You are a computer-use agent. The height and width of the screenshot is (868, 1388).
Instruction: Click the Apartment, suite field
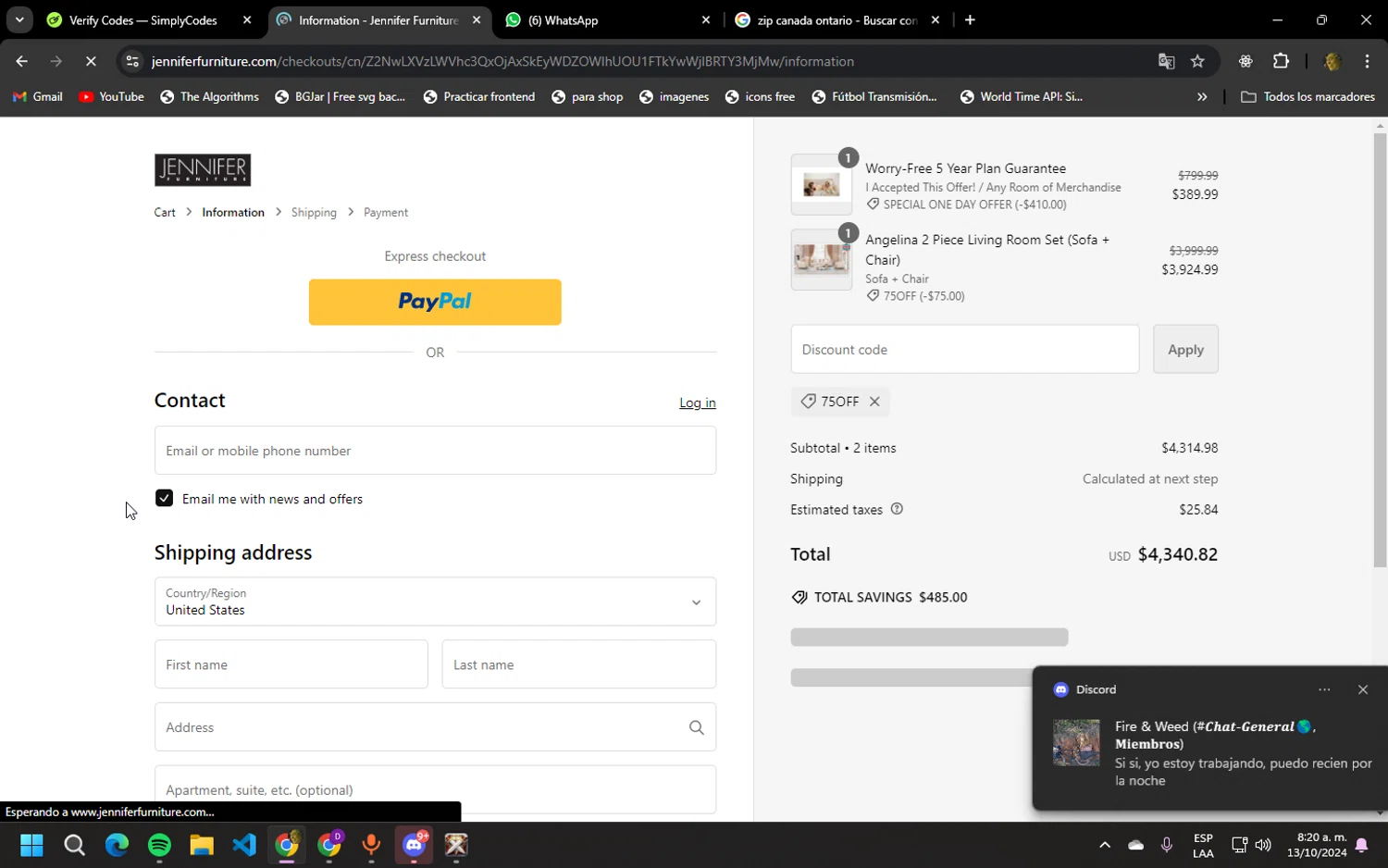(x=435, y=789)
